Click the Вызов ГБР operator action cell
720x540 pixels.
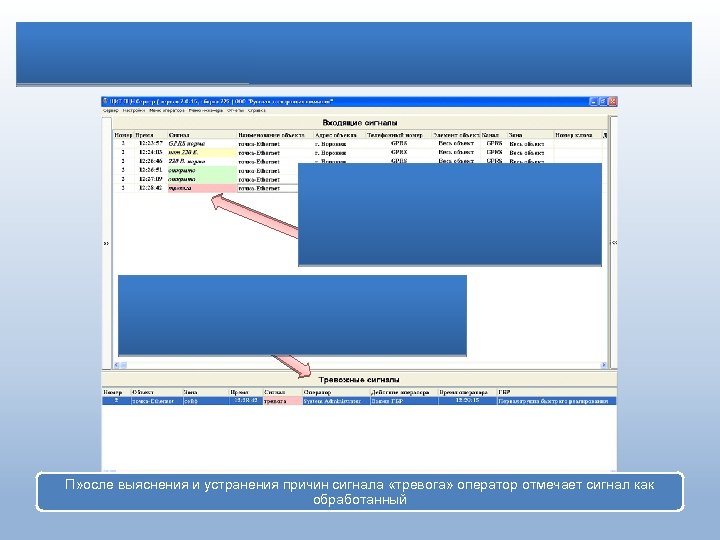(x=404, y=401)
